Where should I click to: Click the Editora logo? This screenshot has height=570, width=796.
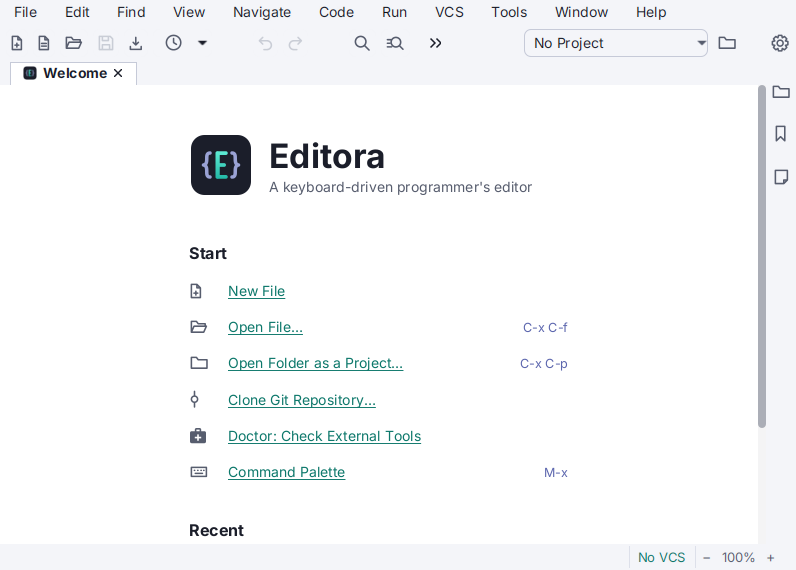(221, 165)
